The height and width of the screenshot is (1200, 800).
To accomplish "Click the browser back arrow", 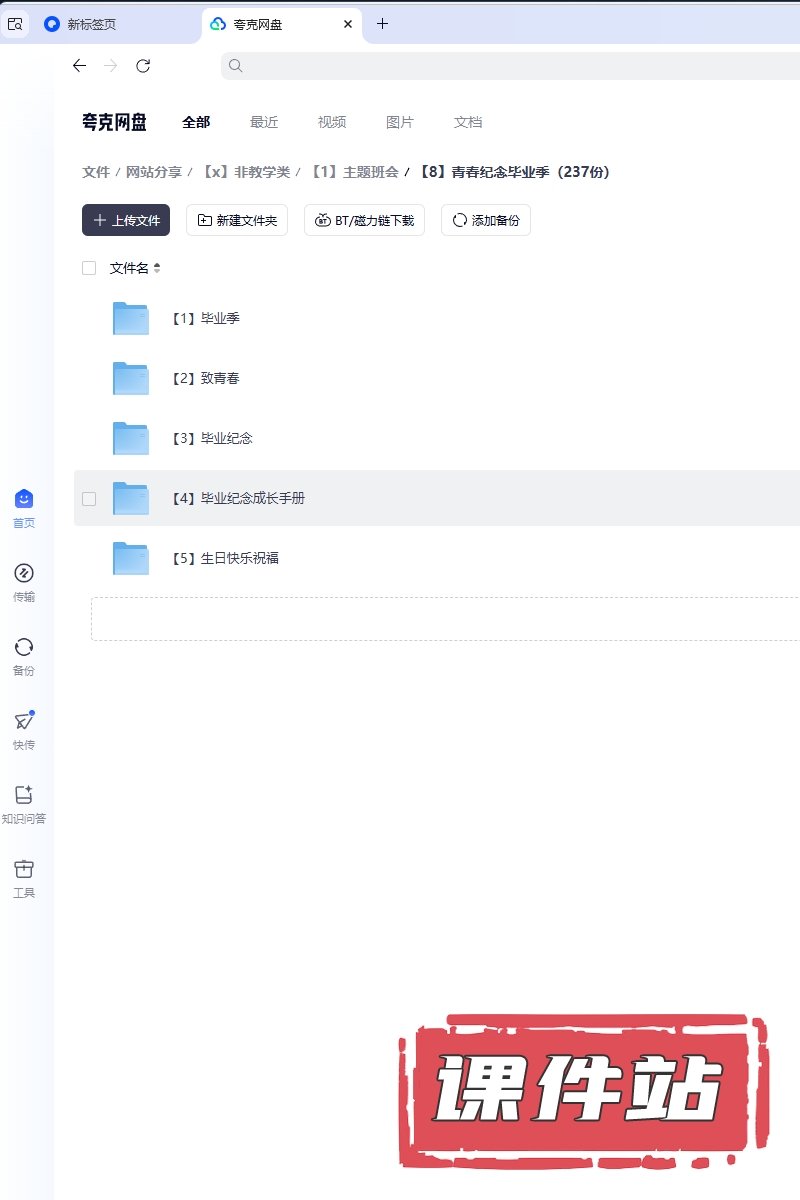I will click(x=80, y=66).
